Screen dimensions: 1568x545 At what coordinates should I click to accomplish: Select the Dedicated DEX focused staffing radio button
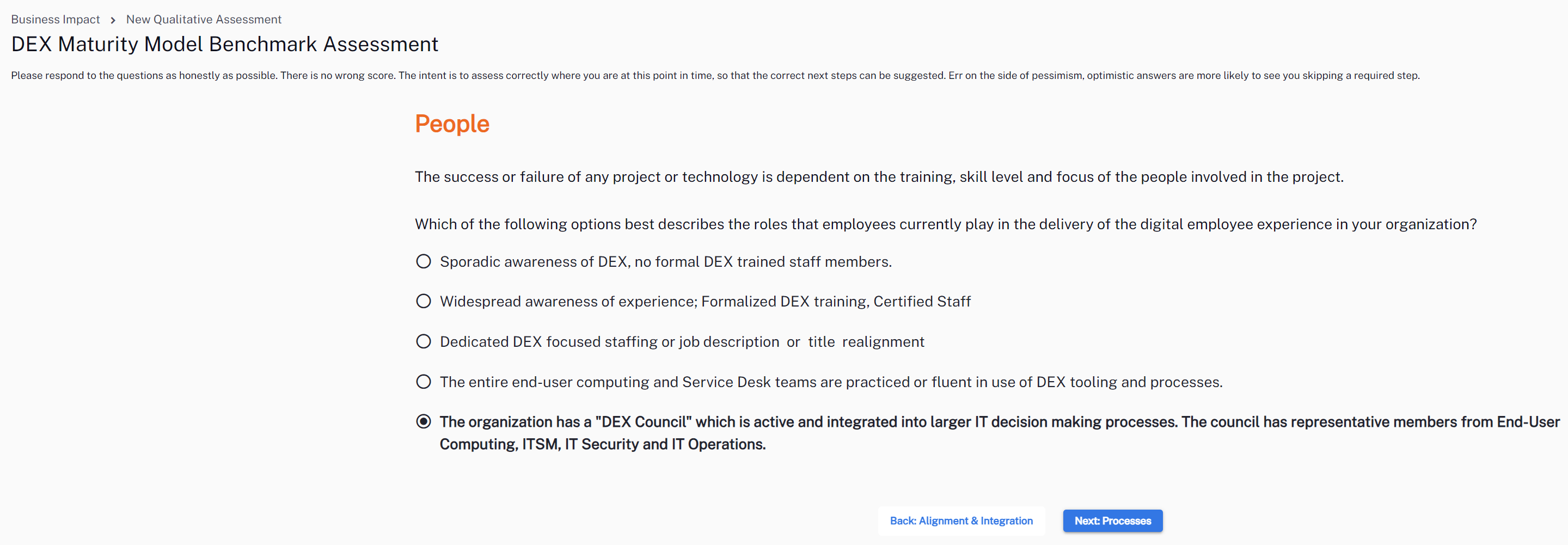[x=423, y=341]
